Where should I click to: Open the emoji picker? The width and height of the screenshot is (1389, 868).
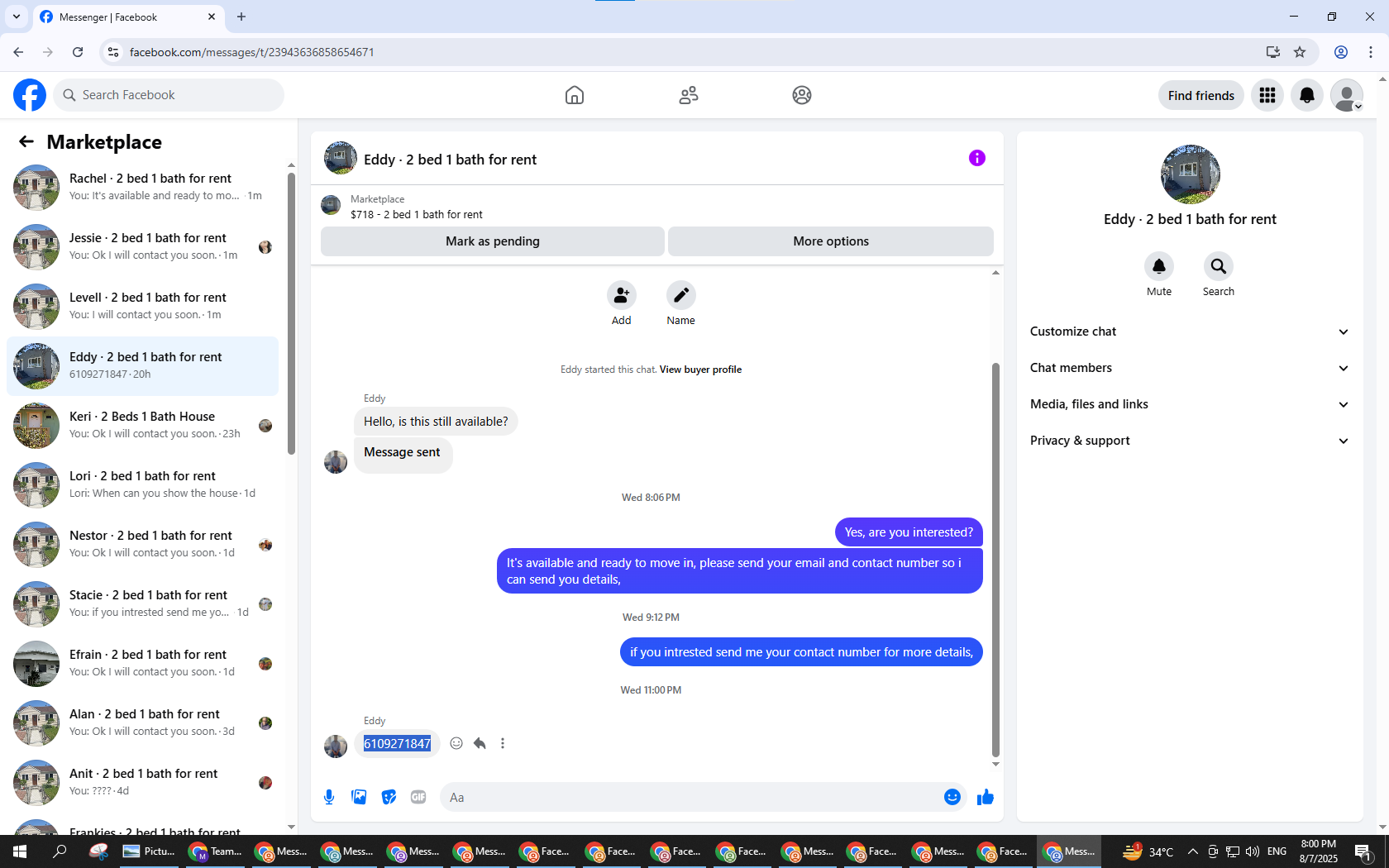(x=952, y=797)
